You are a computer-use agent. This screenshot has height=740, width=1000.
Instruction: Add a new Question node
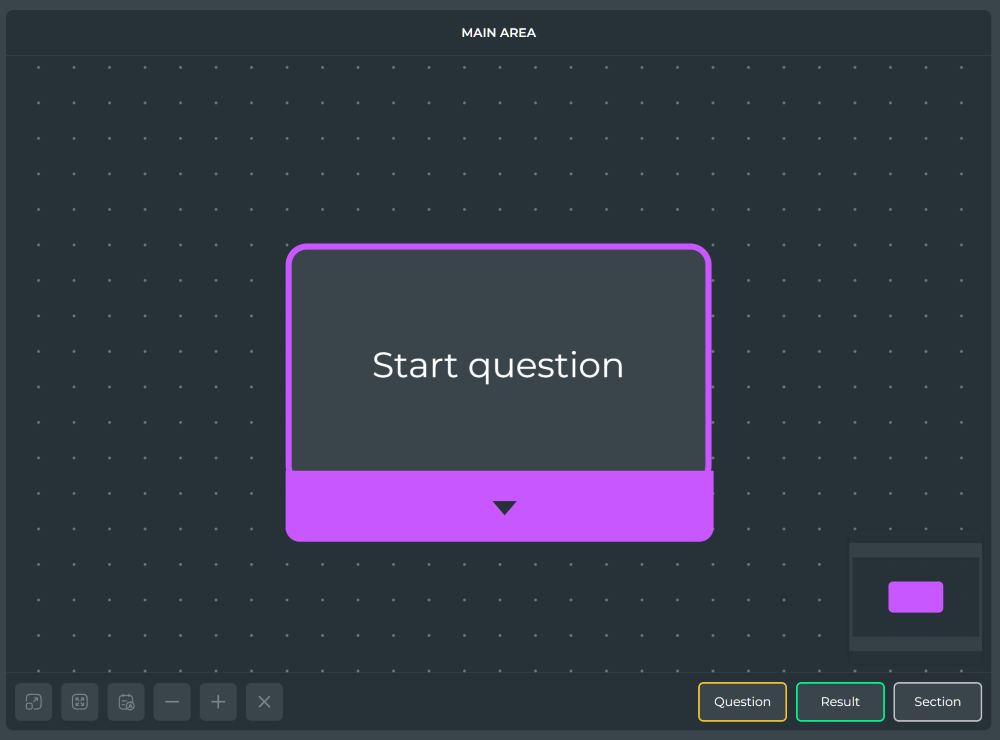coord(742,701)
